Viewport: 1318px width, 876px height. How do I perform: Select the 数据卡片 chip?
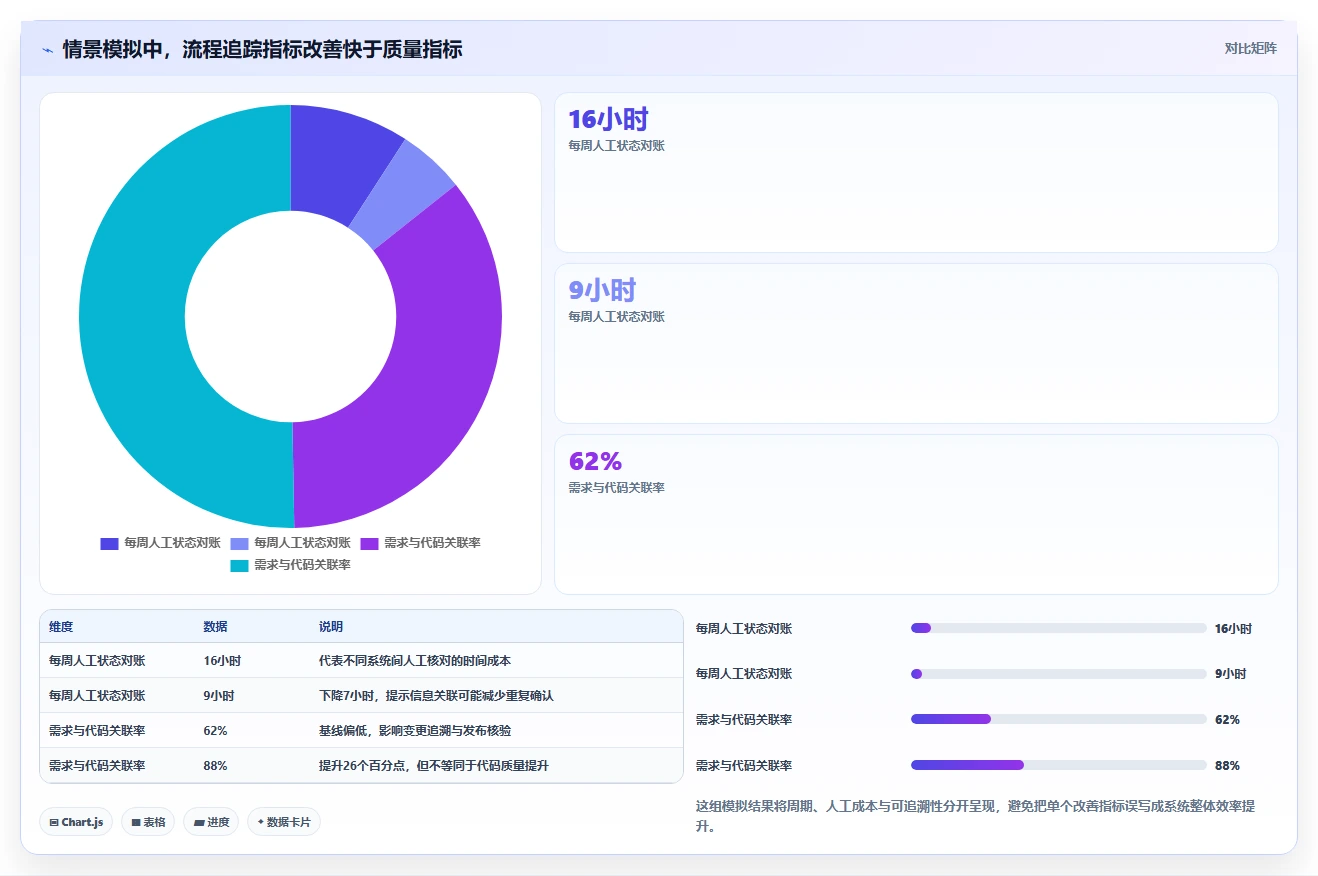click(x=284, y=822)
